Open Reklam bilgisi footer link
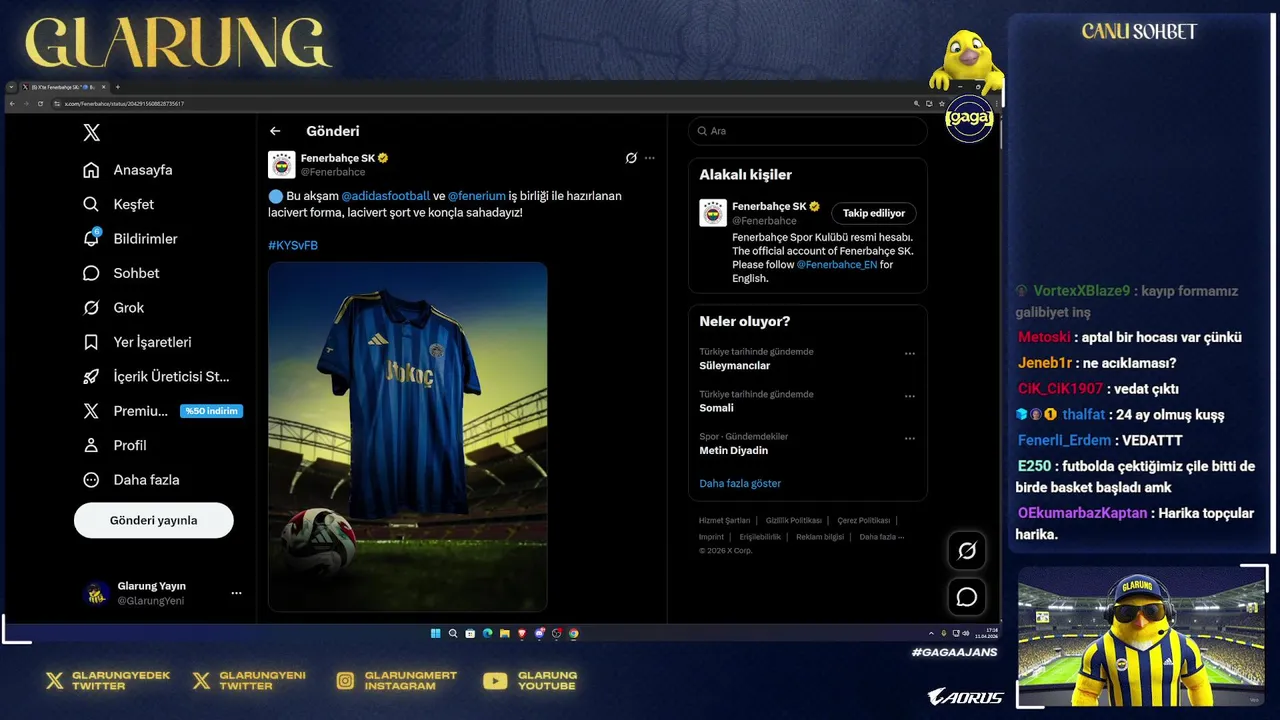This screenshot has height=720, width=1280. (x=820, y=537)
